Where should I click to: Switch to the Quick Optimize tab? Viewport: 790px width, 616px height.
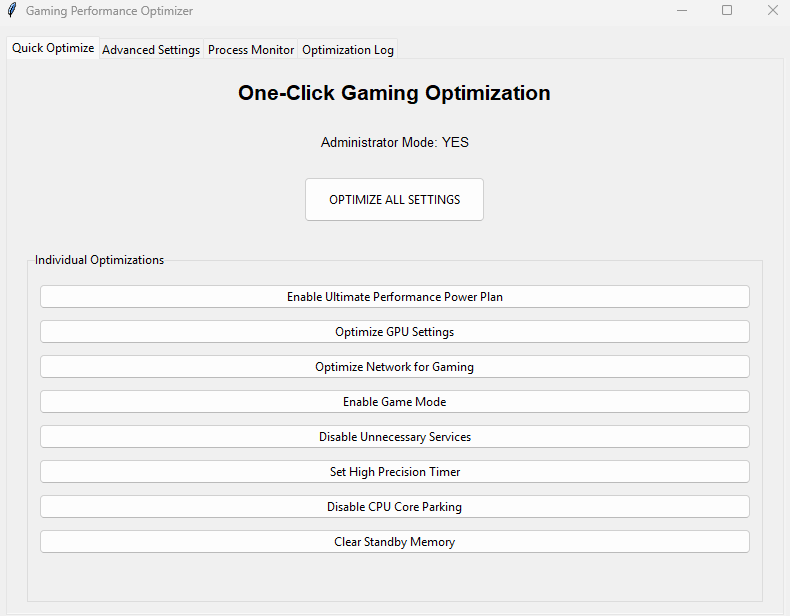(x=53, y=48)
